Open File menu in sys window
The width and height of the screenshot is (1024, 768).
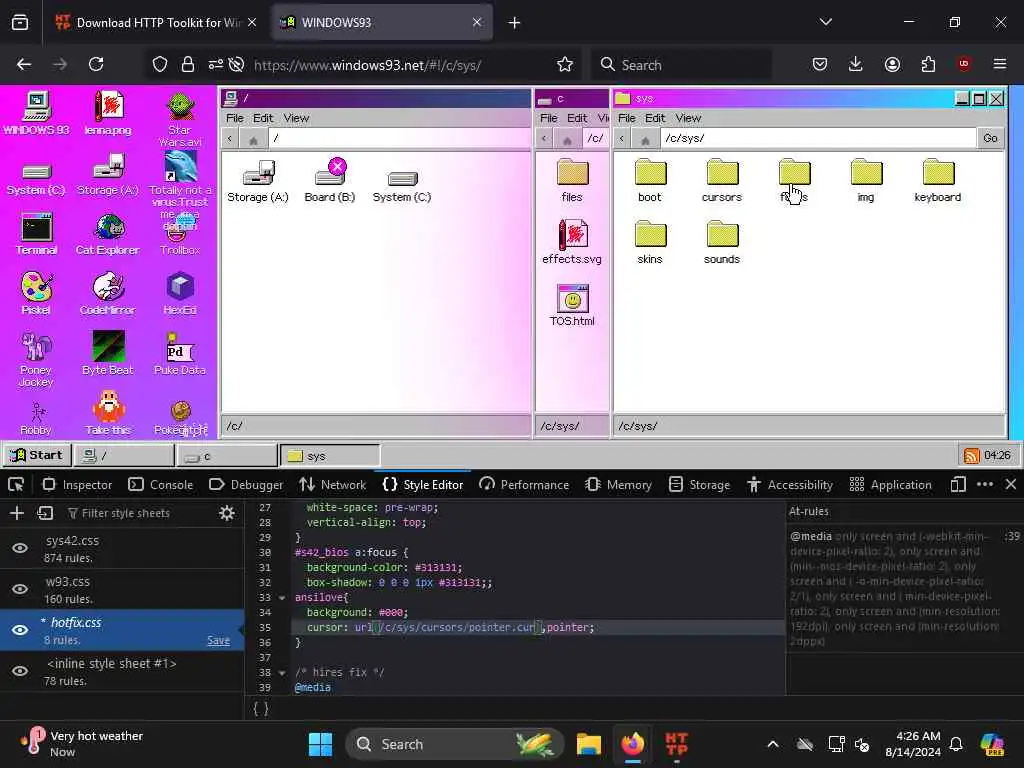(x=626, y=118)
